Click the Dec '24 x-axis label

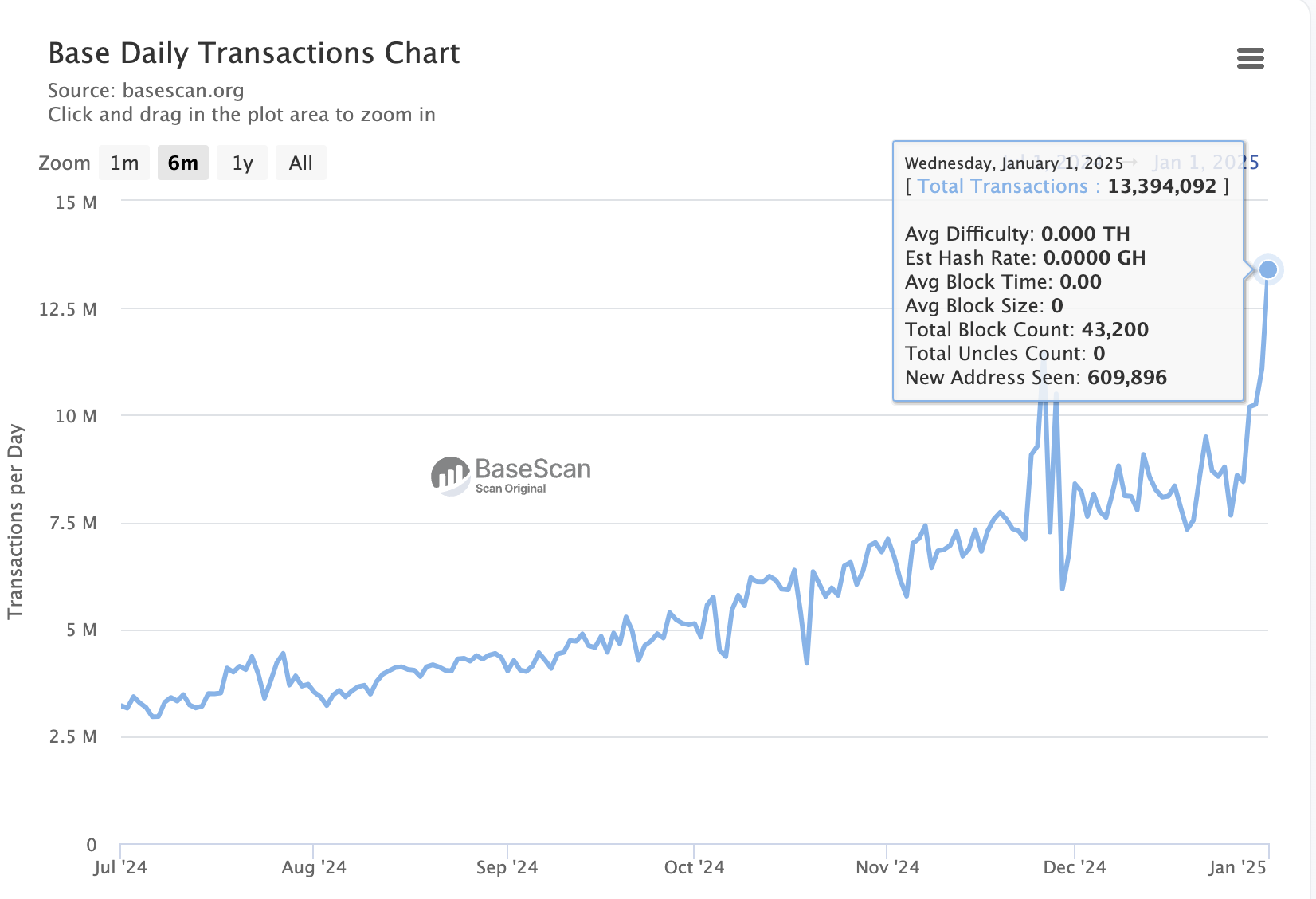(x=1075, y=867)
